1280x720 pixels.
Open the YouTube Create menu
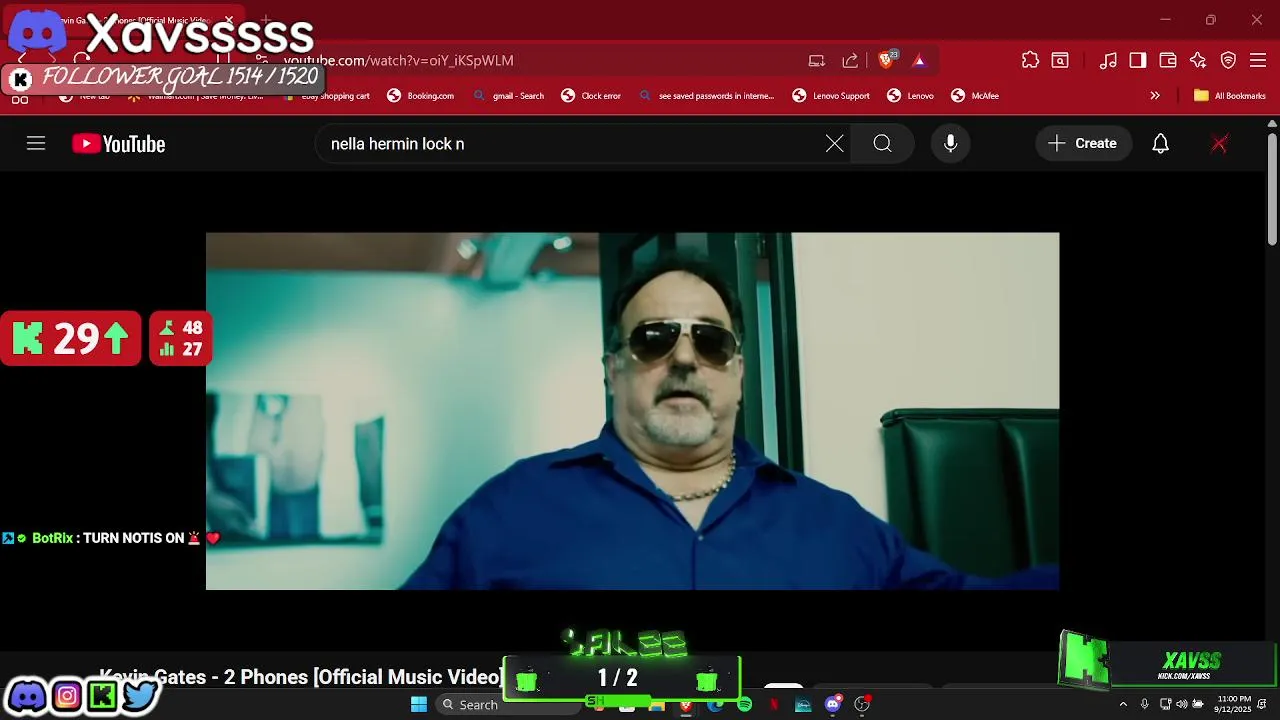click(x=1083, y=144)
